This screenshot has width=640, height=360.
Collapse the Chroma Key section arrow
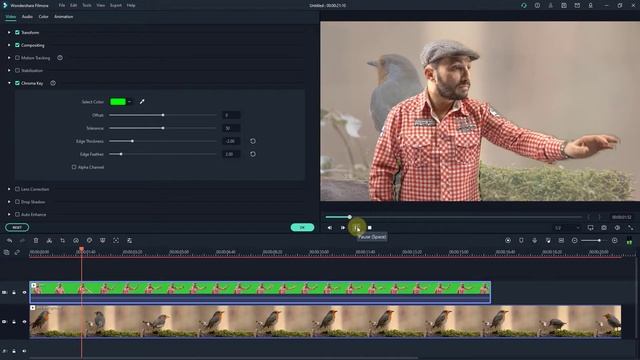[9, 83]
